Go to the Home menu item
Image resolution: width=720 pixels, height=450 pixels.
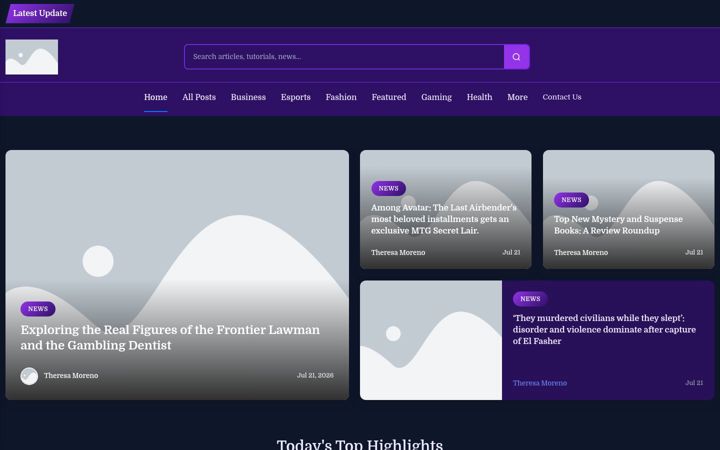pyautogui.click(x=156, y=97)
